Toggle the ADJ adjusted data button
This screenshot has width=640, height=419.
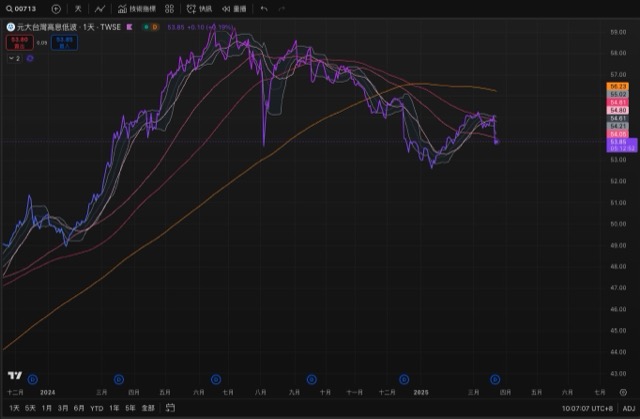click(x=629, y=408)
